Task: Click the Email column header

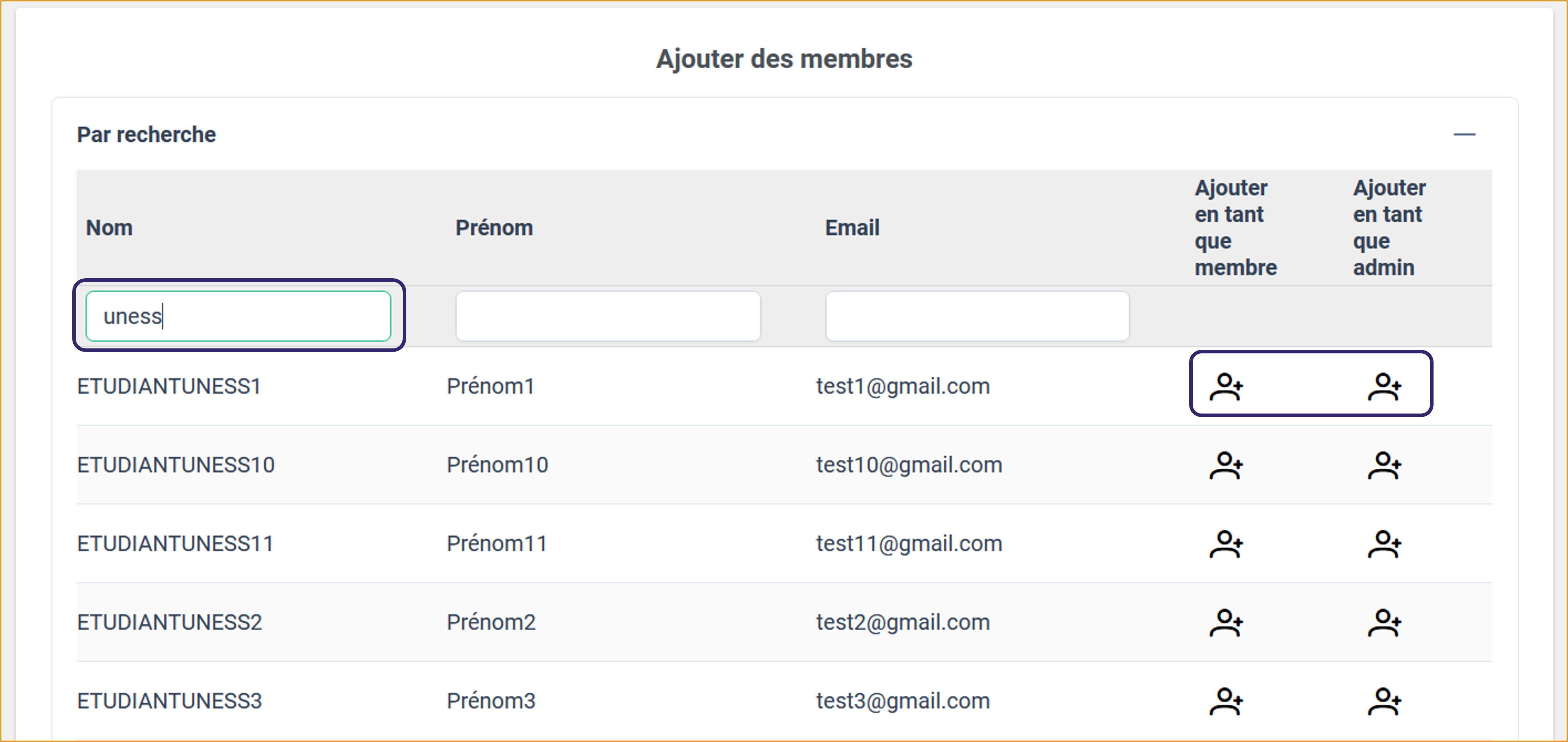Action: click(x=852, y=228)
